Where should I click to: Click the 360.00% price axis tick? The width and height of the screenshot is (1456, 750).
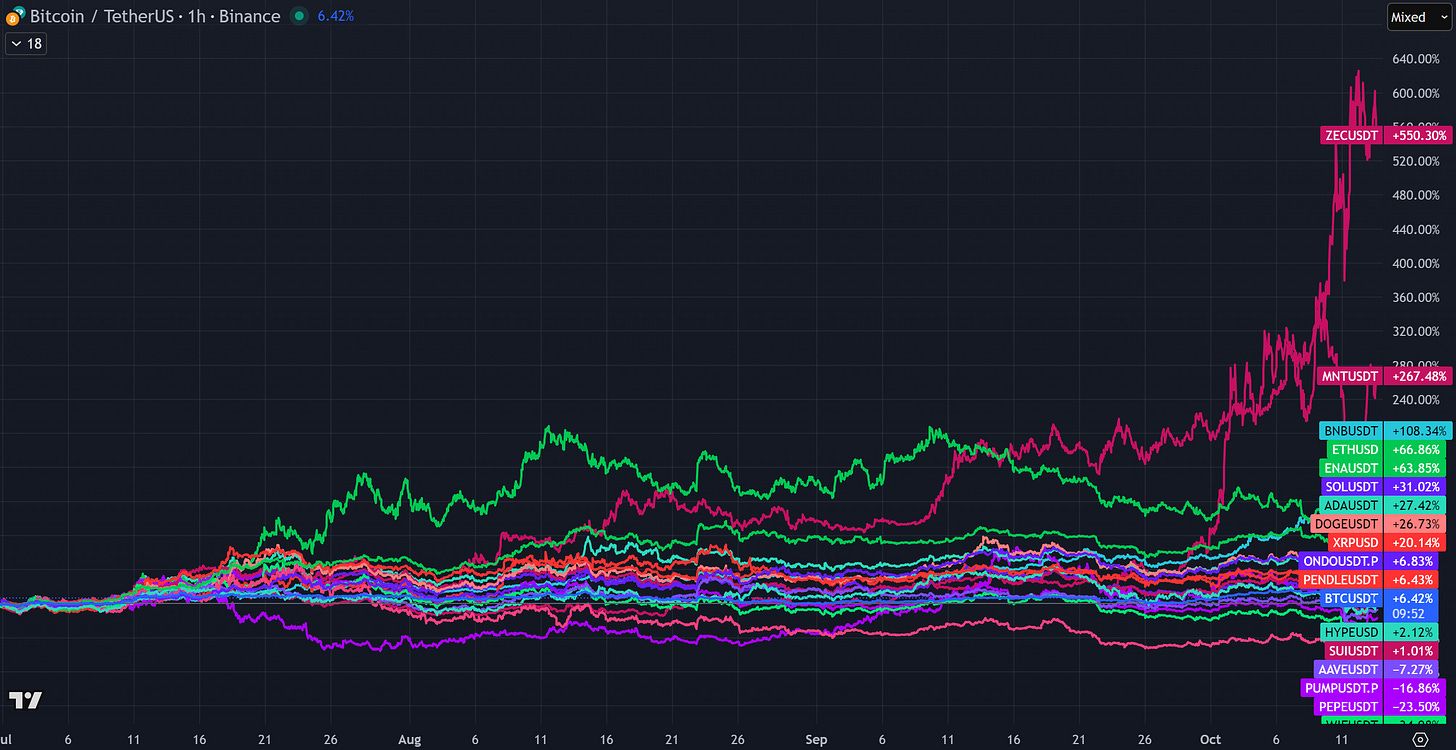pos(1414,297)
